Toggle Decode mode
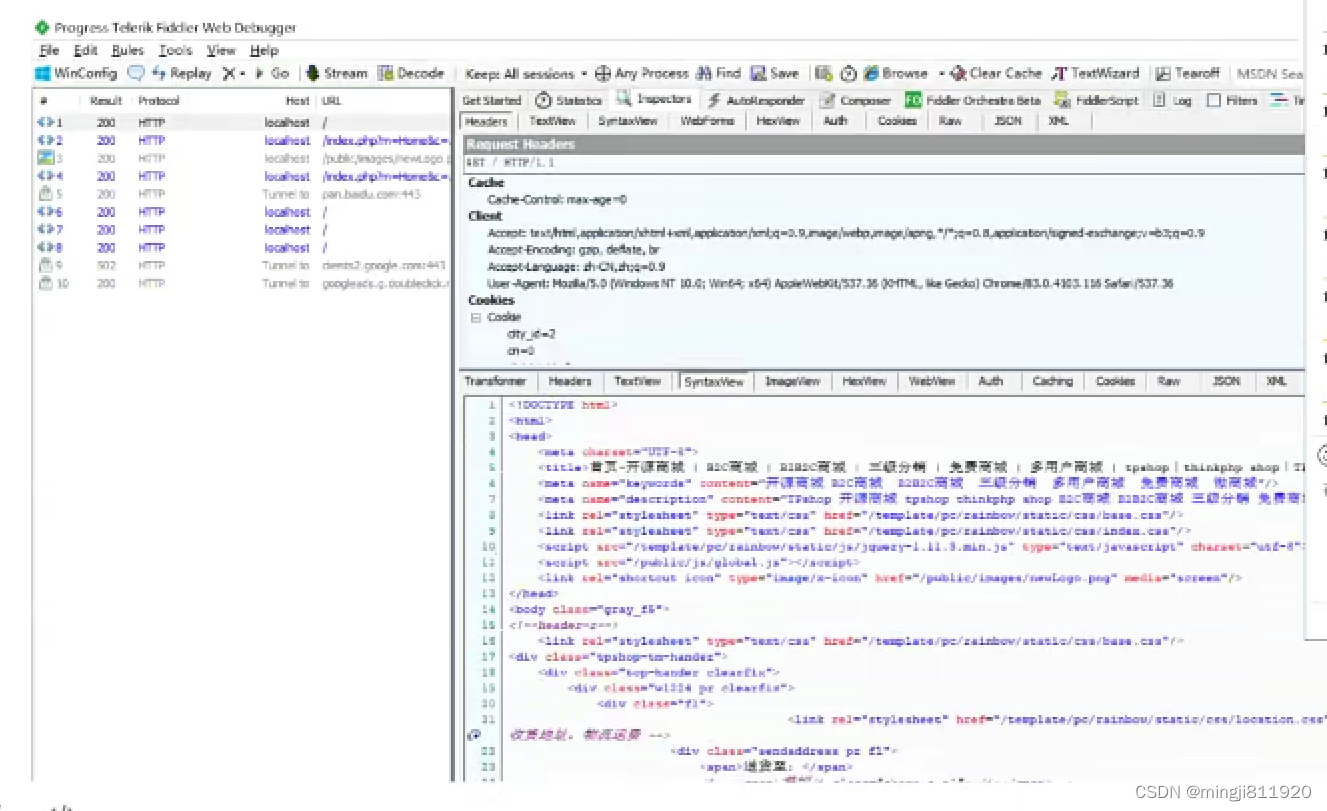The image size is (1327, 811). pos(411,73)
